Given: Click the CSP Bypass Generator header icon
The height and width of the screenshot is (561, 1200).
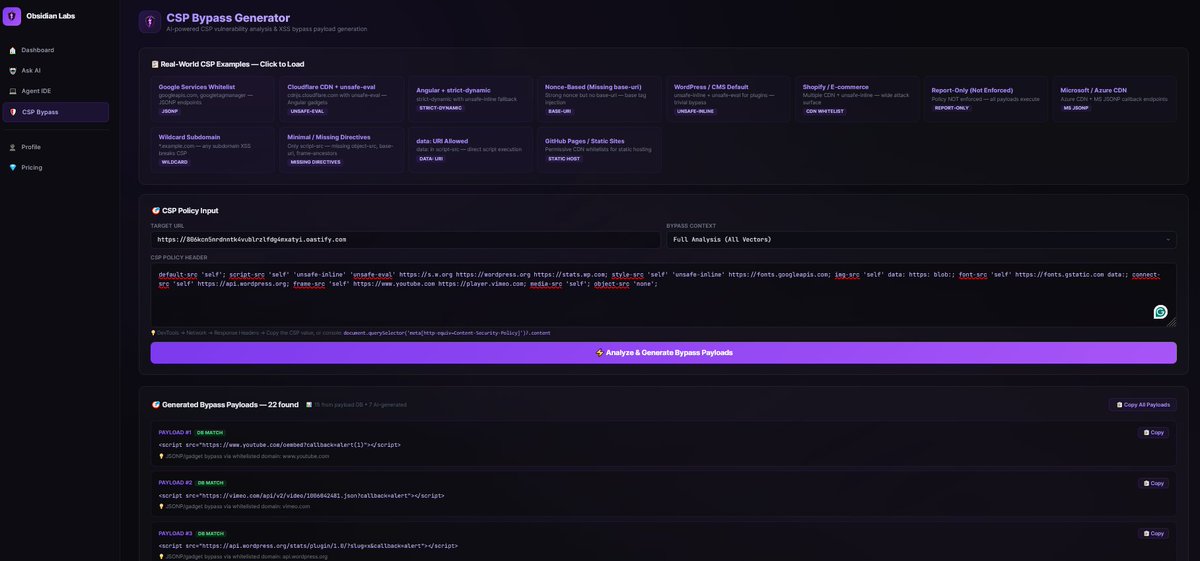Looking at the screenshot, I should (x=149, y=22).
